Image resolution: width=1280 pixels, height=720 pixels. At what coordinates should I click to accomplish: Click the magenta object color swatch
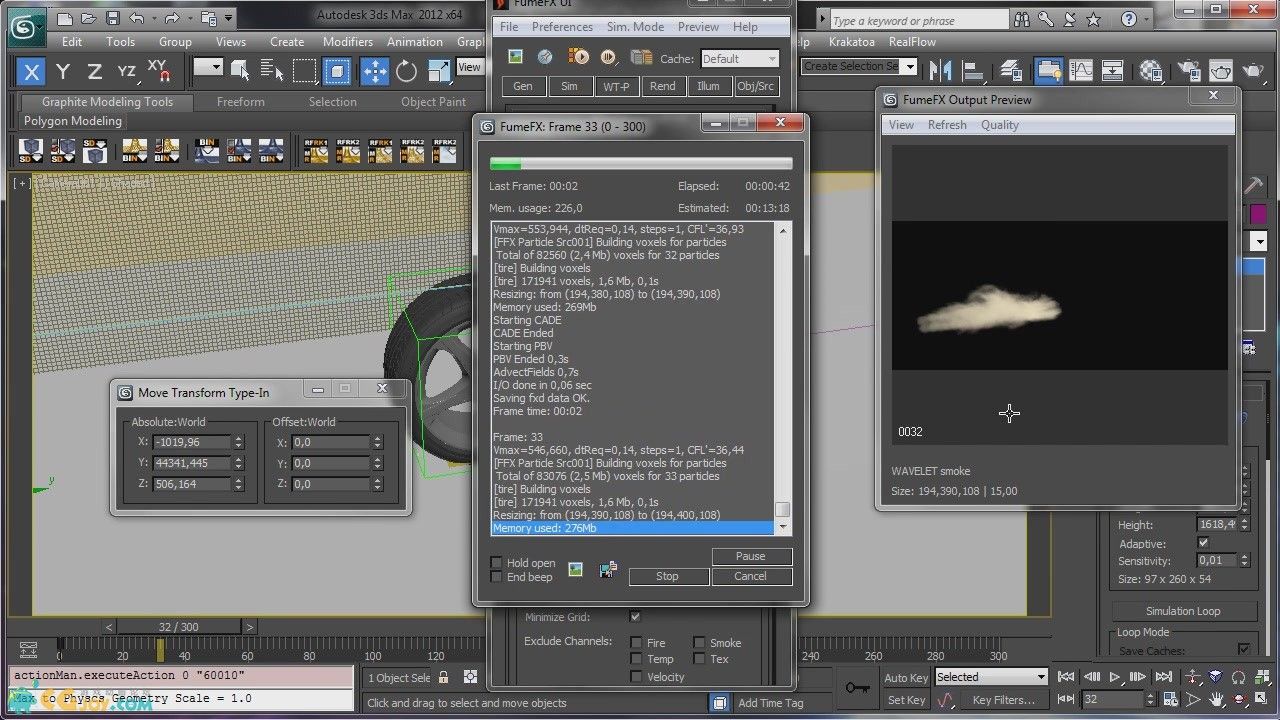(x=1258, y=213)
